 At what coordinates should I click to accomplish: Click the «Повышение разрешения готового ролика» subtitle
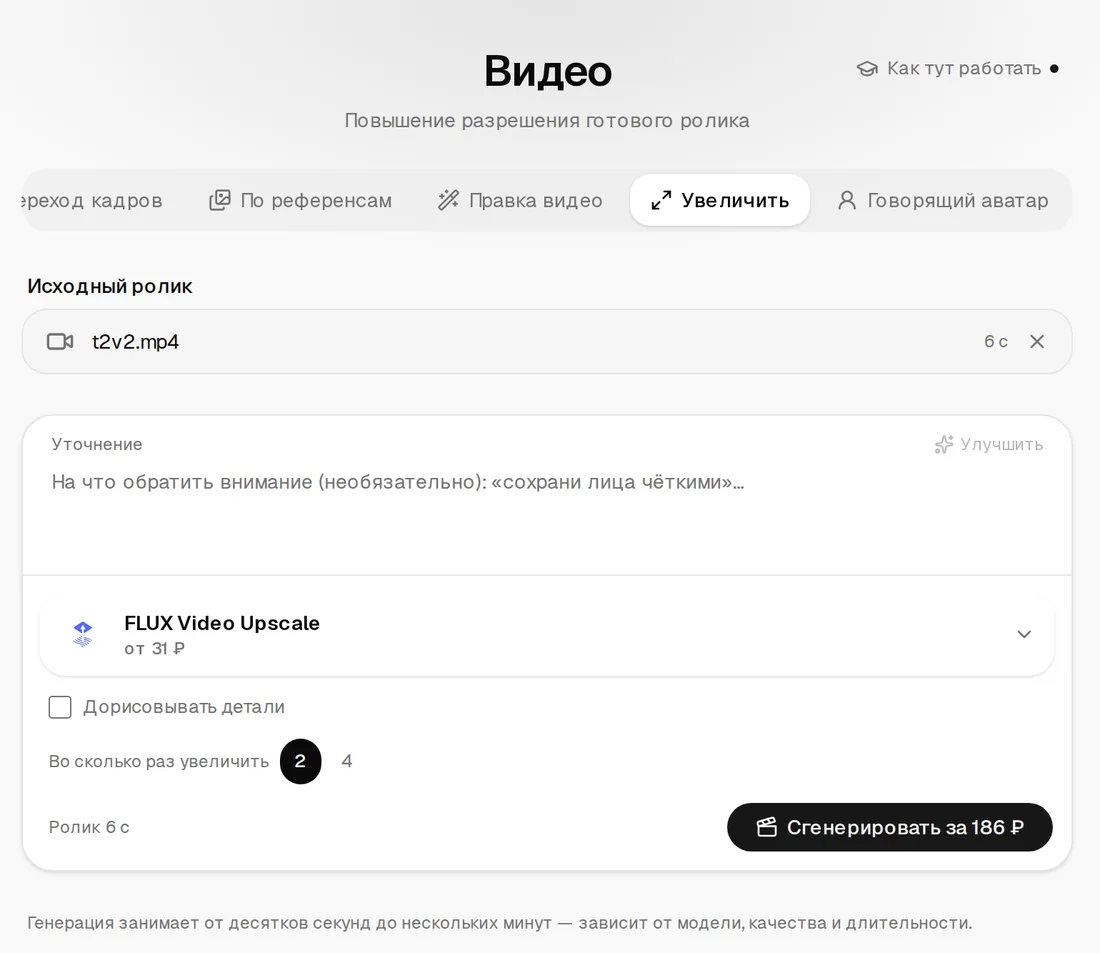click(x=547, y=121)
